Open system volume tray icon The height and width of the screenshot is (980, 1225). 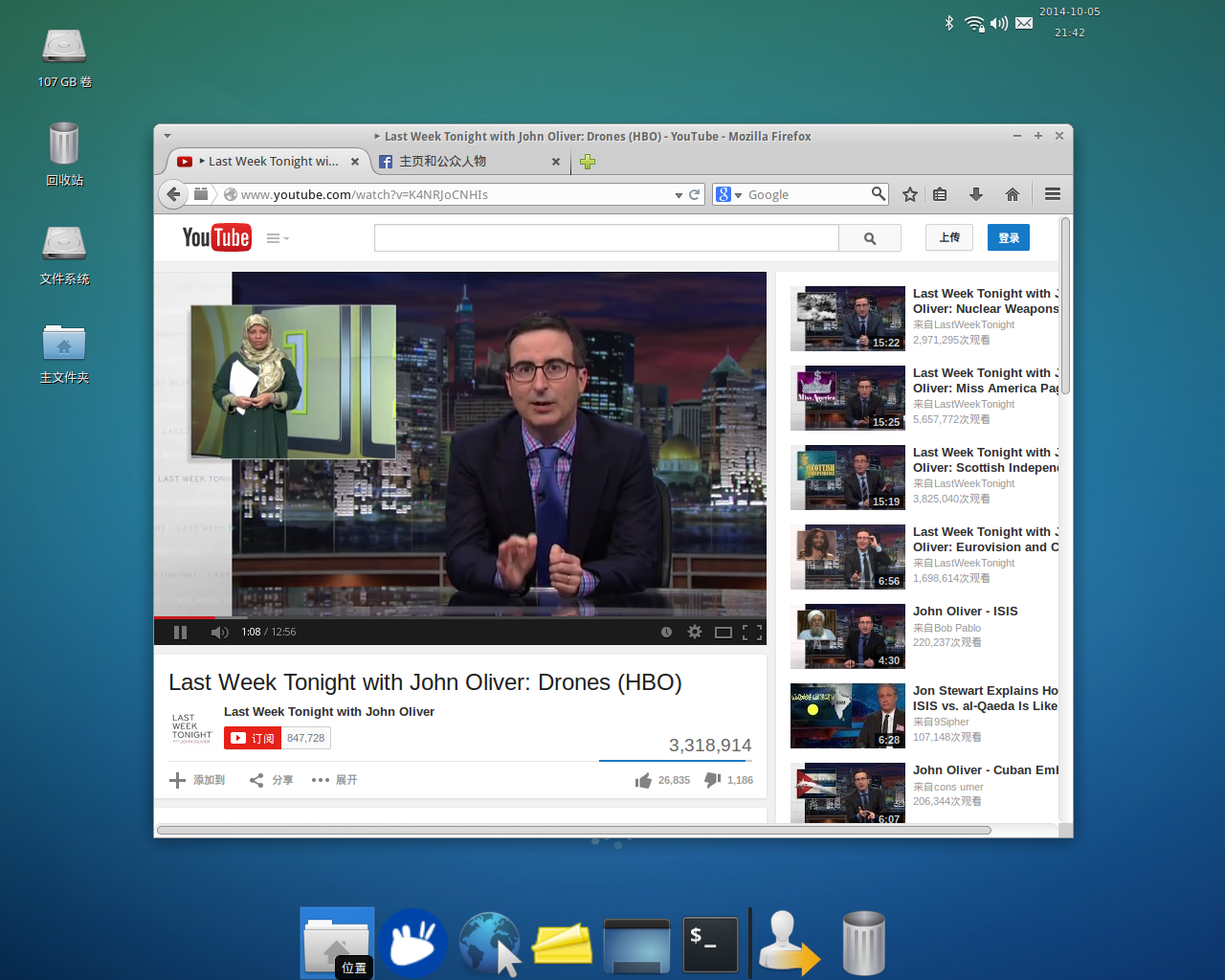click(999, 23)
